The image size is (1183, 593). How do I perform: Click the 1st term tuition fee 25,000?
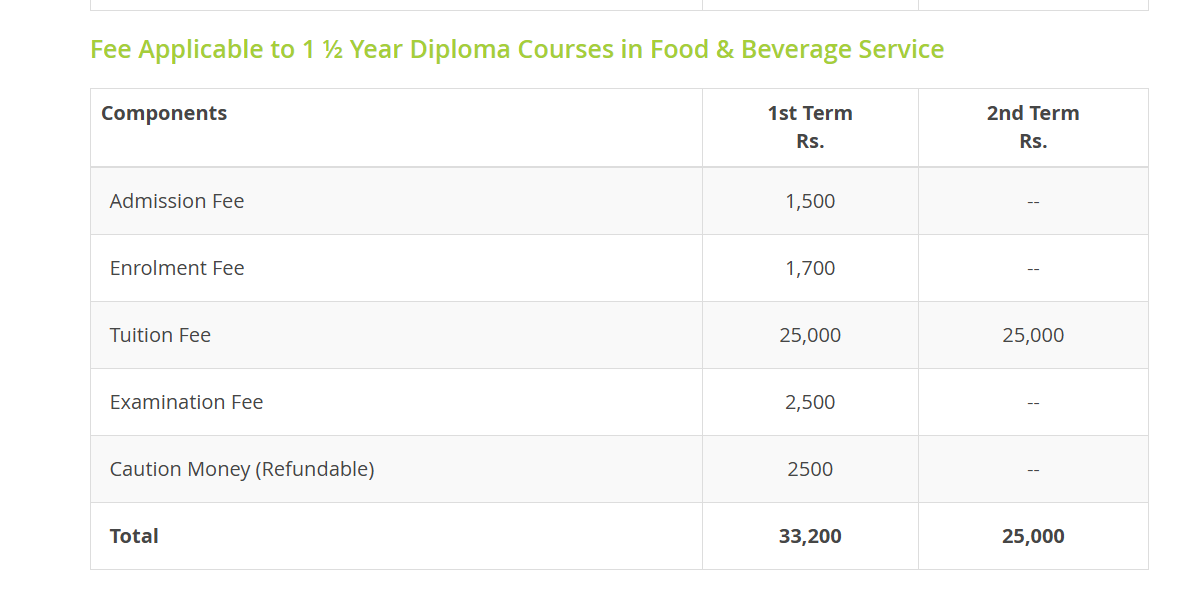pos(810,336)
